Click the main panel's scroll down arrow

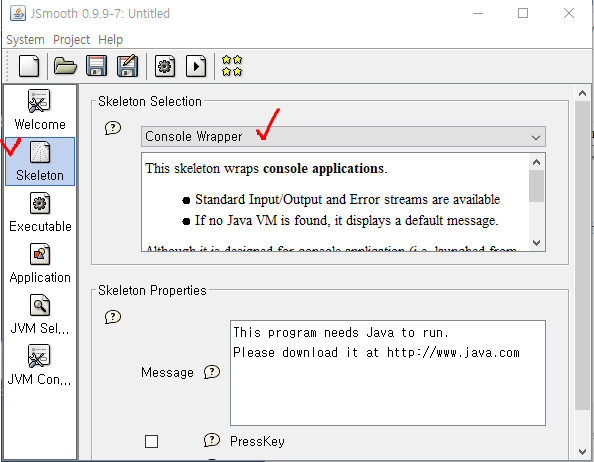[x=583, y=451]
